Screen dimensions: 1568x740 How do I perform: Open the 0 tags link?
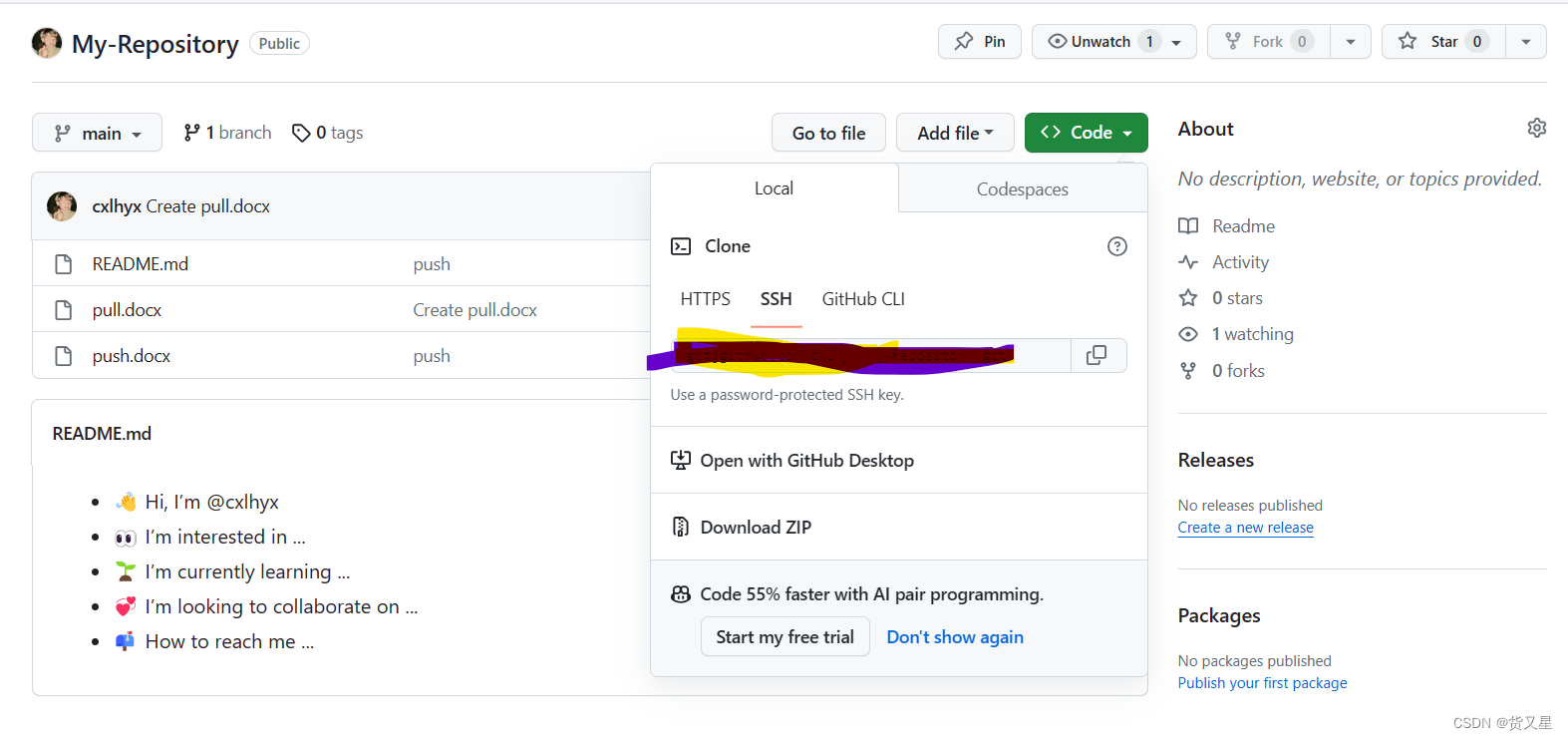coord(328,133)
